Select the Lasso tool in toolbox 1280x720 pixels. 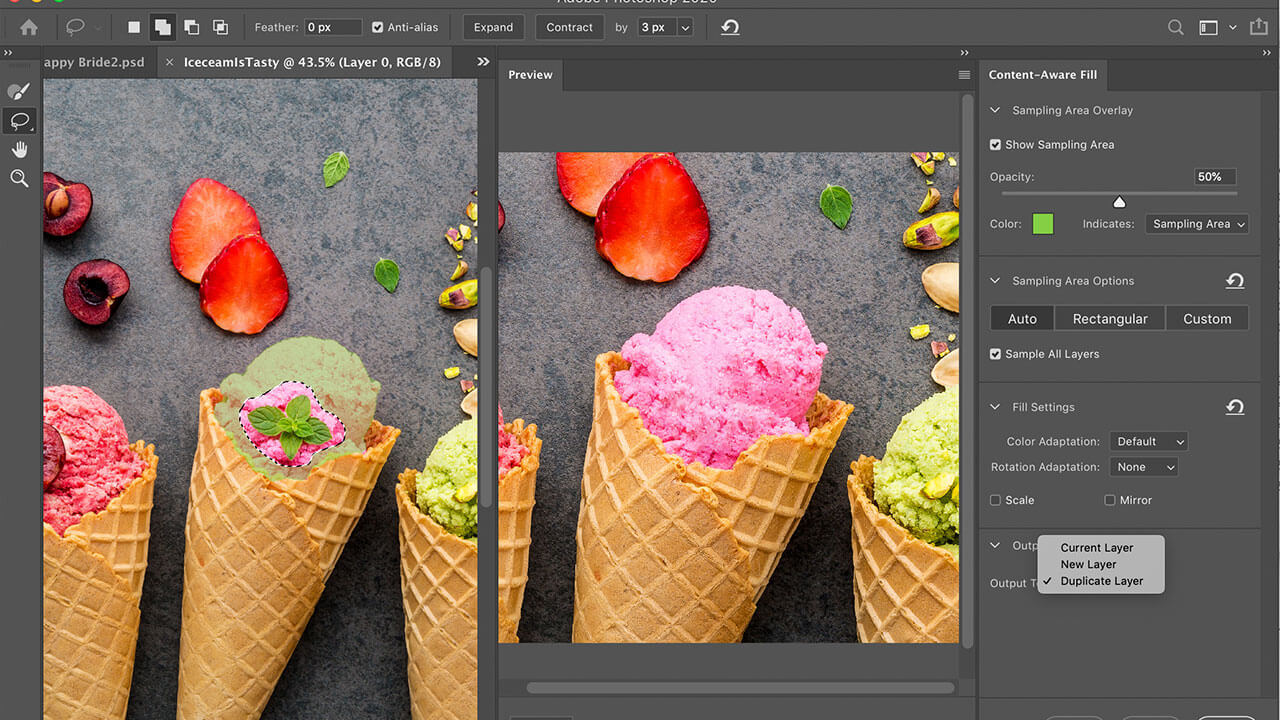click(x=19, y=121)
